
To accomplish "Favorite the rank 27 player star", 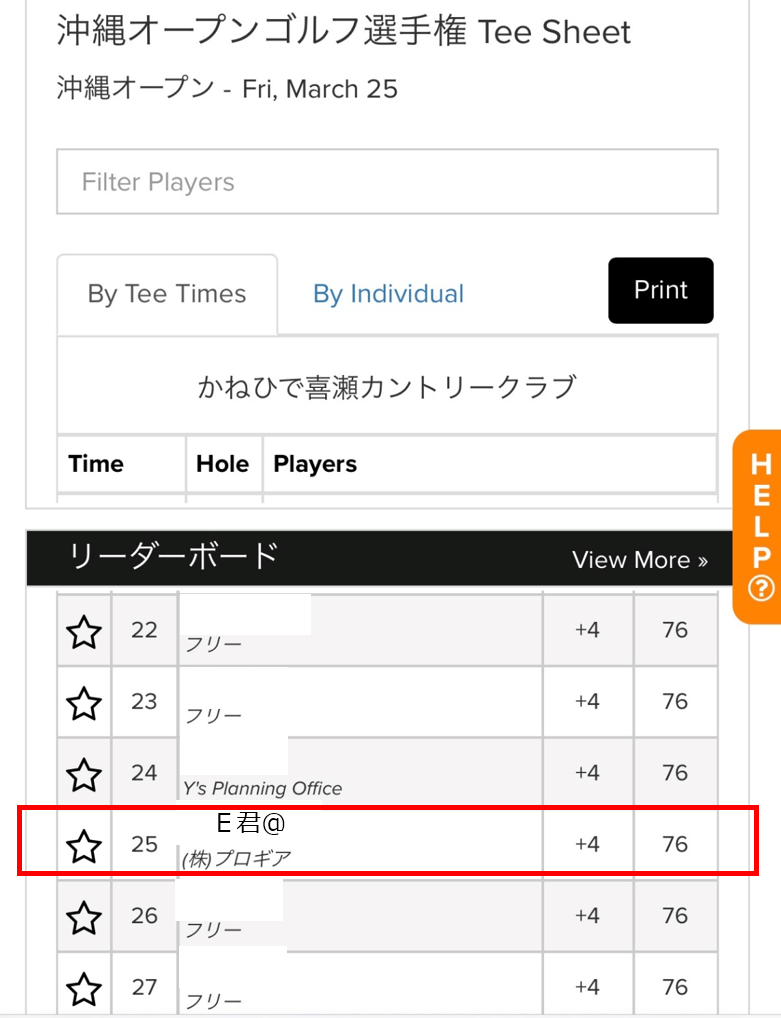I will click(84, 989).
